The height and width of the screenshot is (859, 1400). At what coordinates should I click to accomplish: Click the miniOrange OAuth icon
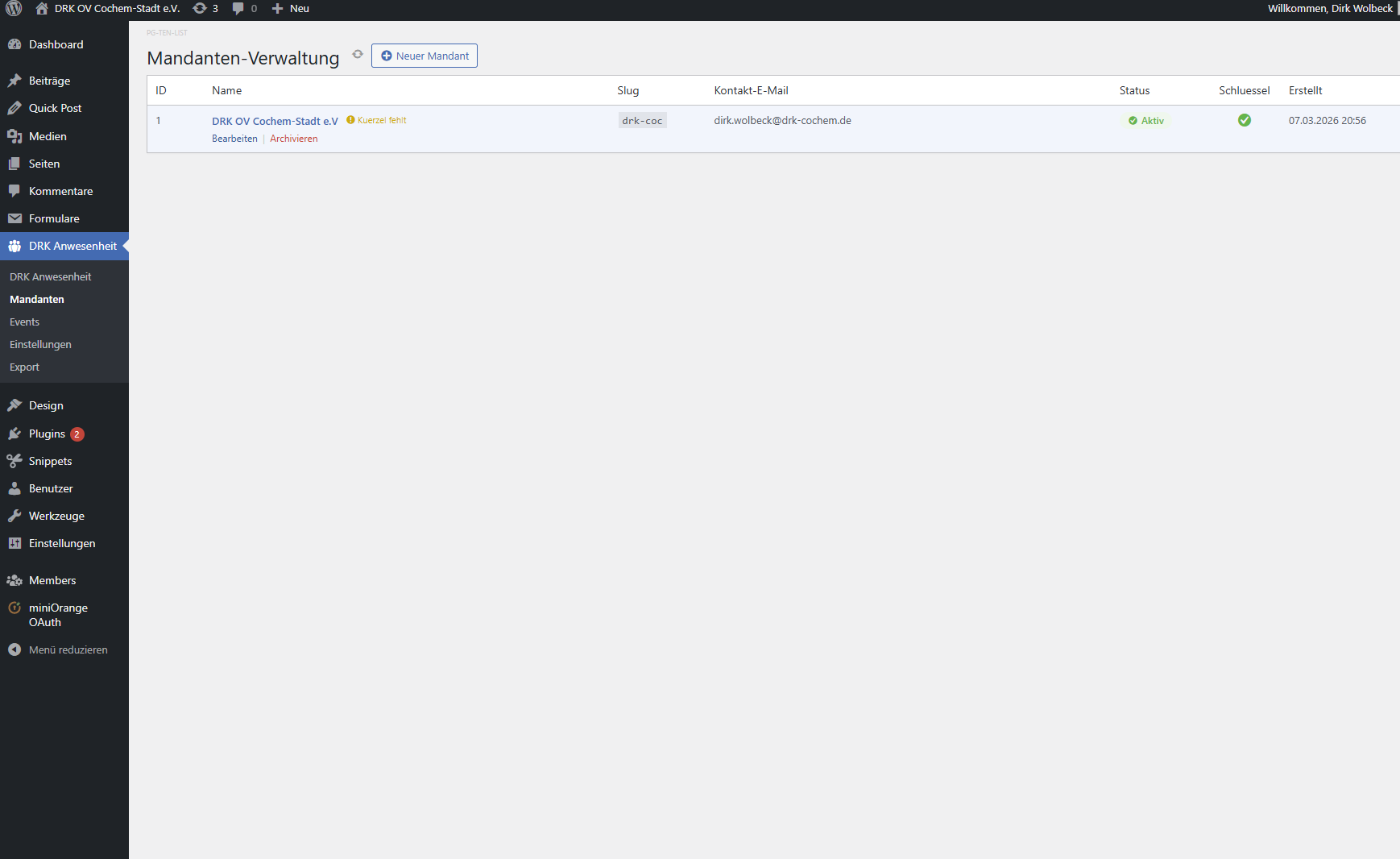coord(14,608)
